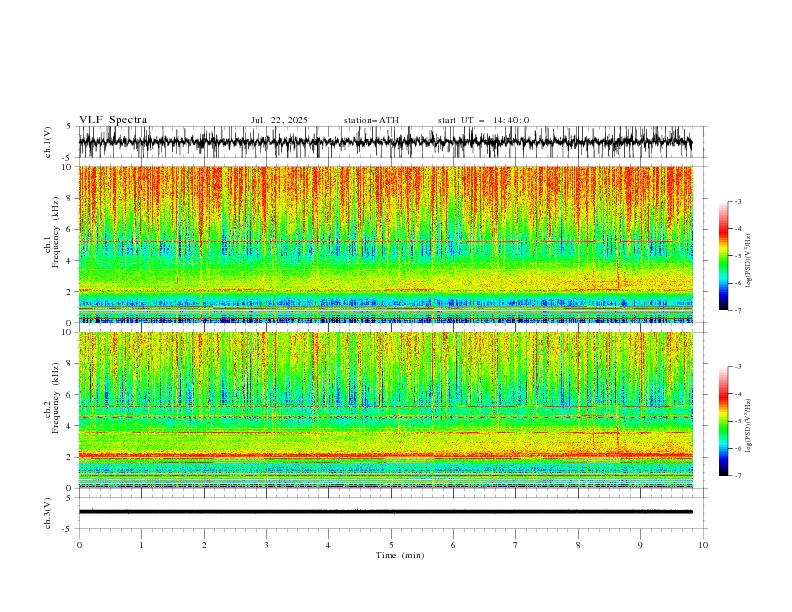
Task: Click the ch.1 colorbar "log(PSD)(V²/Hz)" label
Action: (x=749, y=261)
